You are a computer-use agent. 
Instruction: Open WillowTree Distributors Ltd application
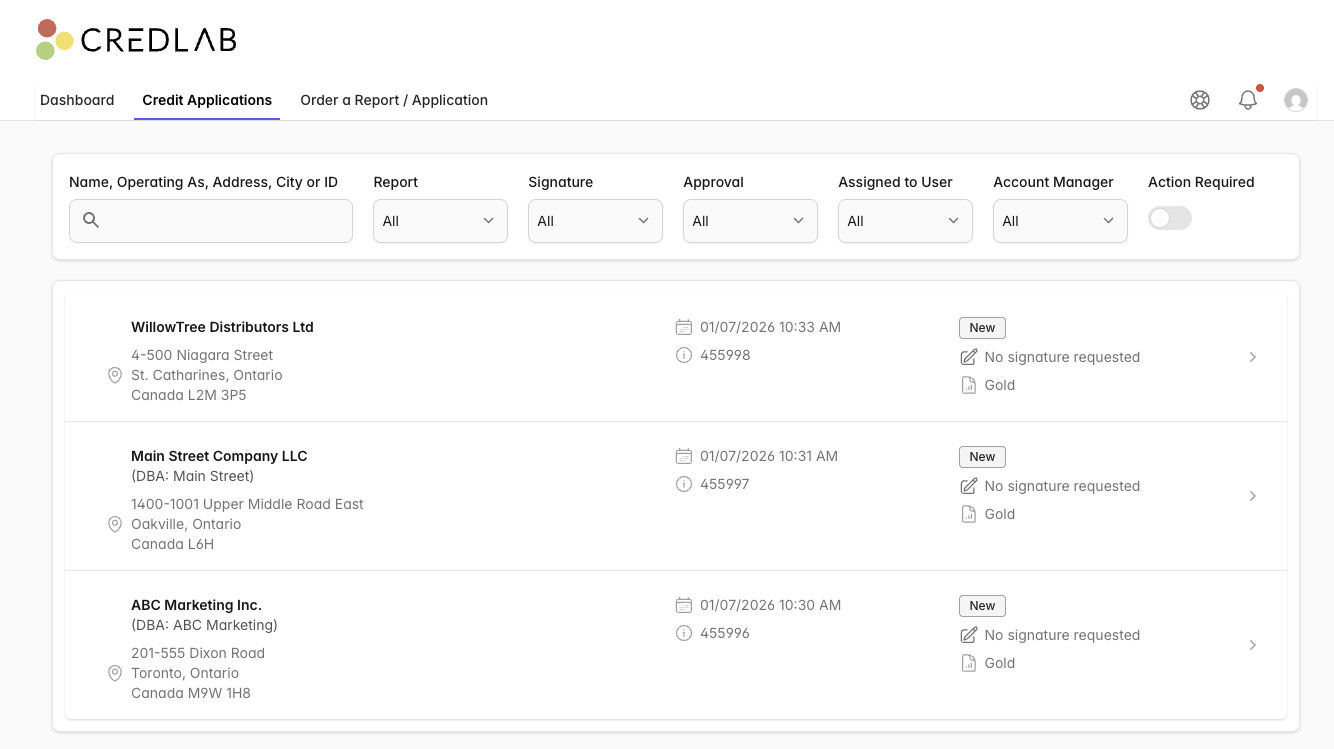click(222, 327)
